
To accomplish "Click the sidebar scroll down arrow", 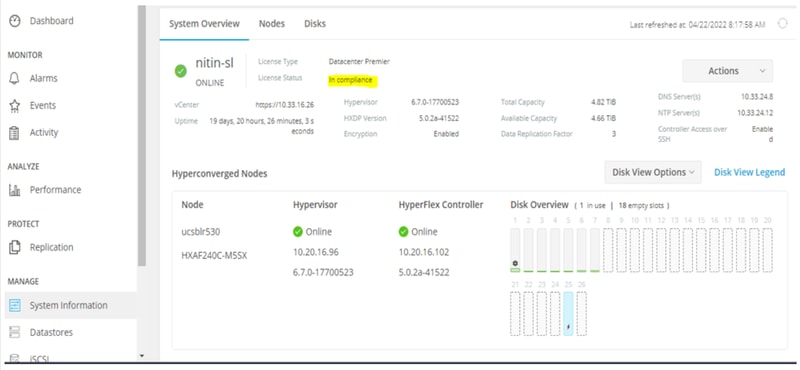I will (142, 356).
